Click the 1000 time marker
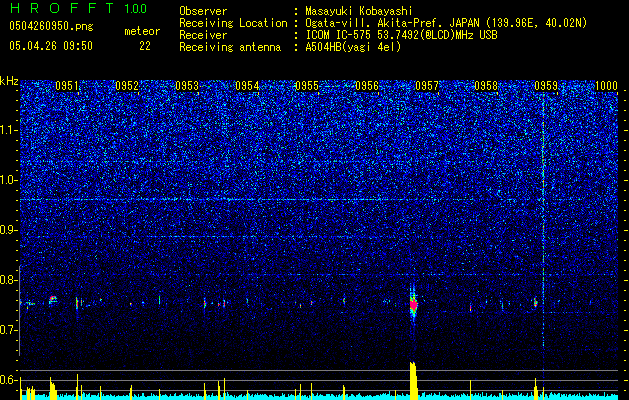Image resolution: width=629 pixels, height=400 pixels. click(606, 86)
